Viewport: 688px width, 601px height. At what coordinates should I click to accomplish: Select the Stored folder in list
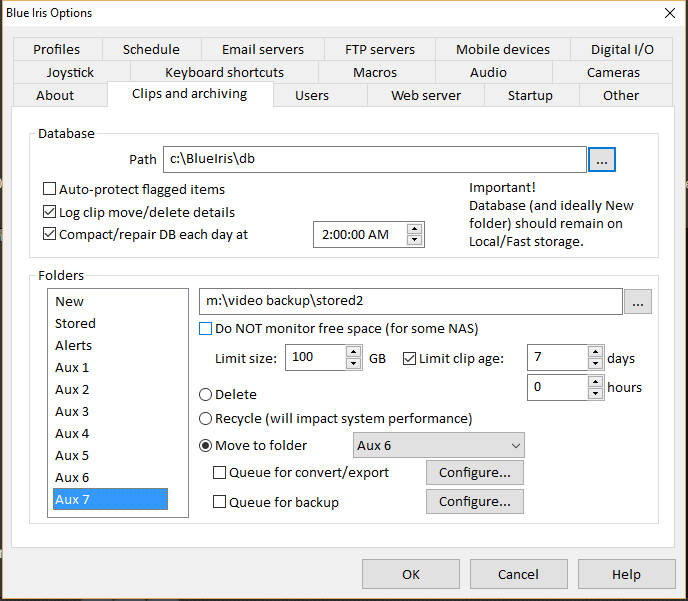pos(110,323)
